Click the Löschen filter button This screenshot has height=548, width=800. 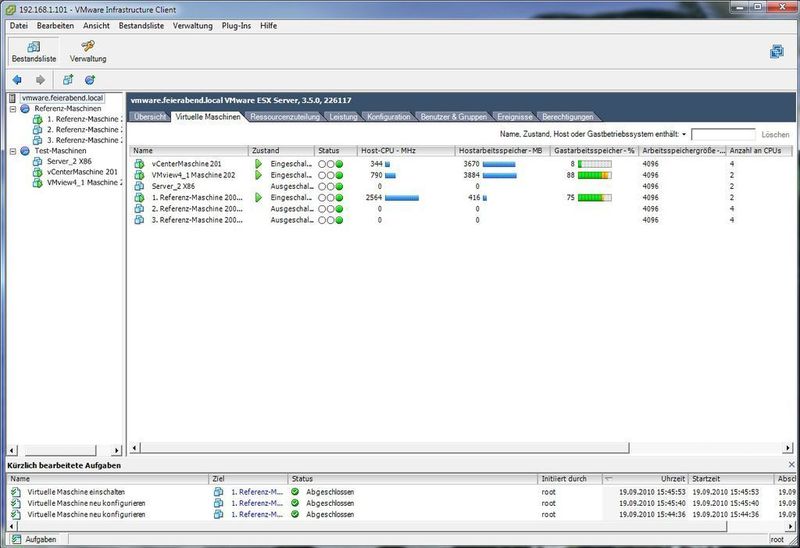775,135
